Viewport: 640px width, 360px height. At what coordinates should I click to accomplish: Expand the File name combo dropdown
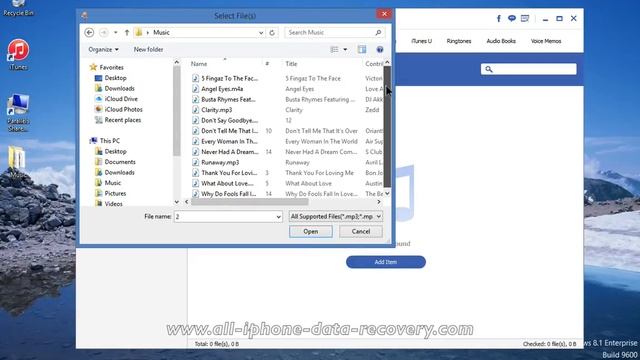tap(278, 217)
